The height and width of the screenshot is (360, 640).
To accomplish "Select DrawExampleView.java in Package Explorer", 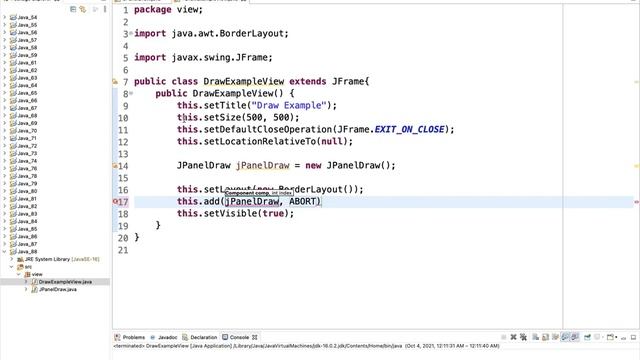I will point(65,282).
